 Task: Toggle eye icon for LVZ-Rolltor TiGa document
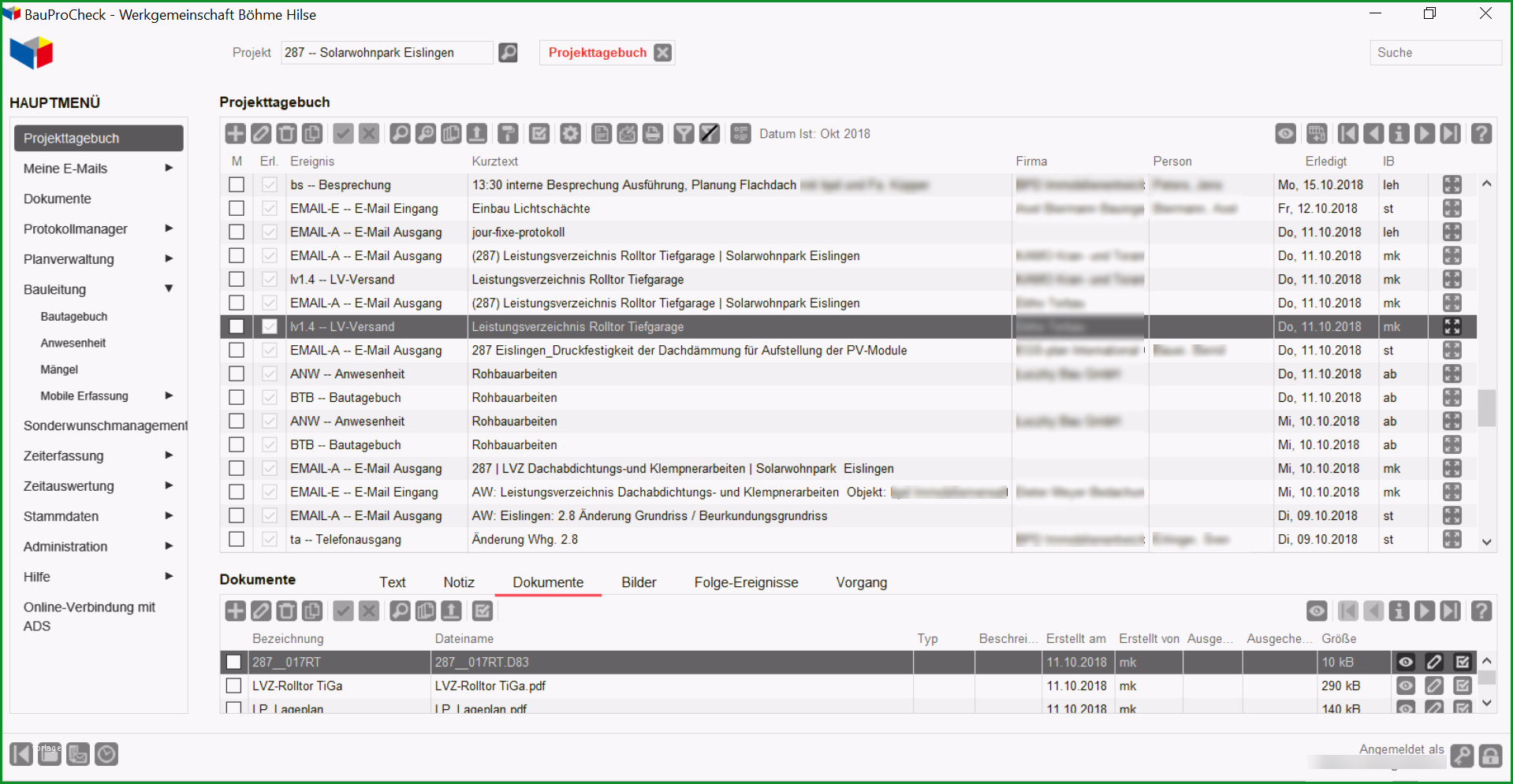[x=1406, y=686]
